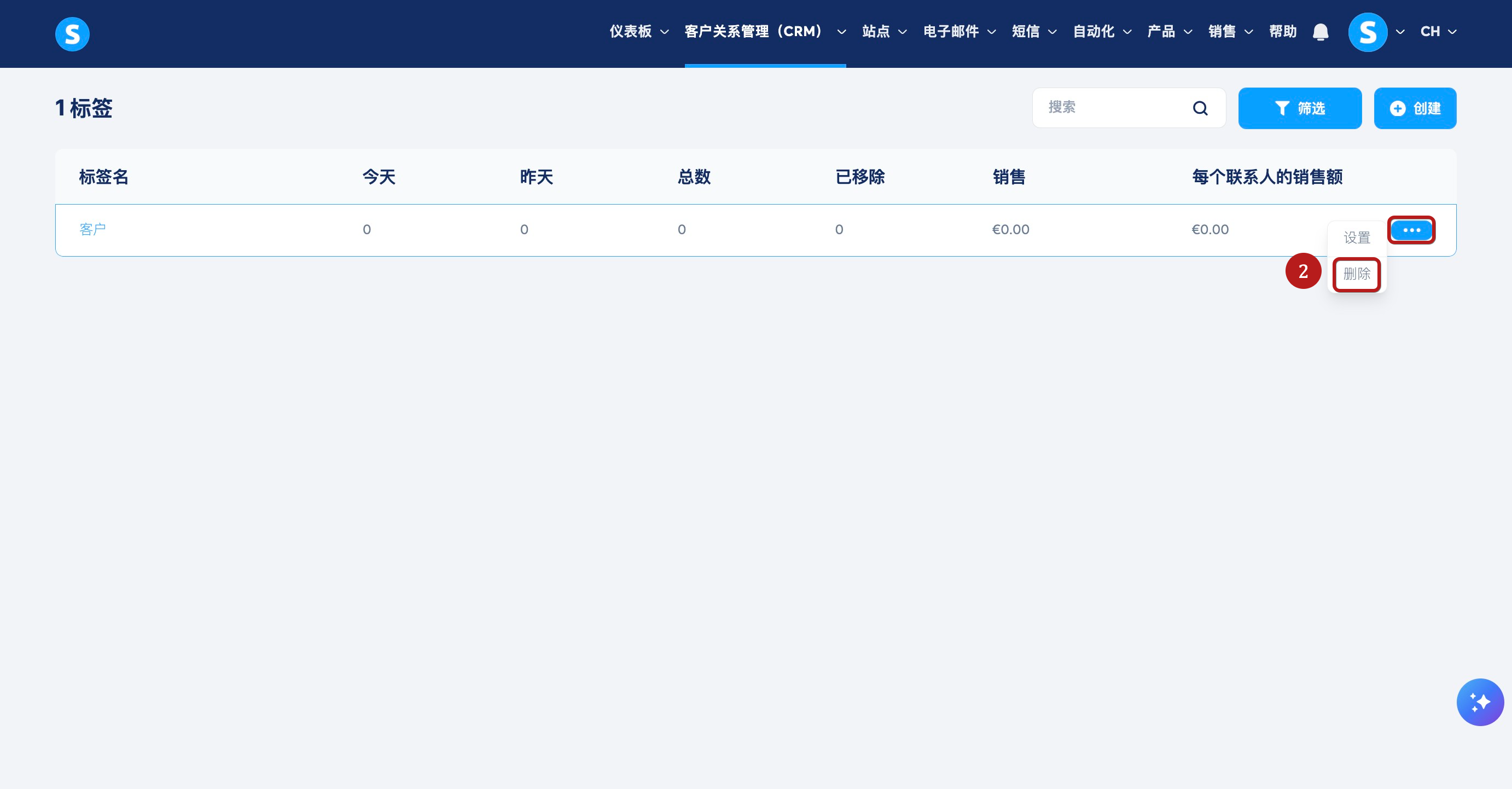Image resolution: width=1512 pixels, height=789 pixels.
Task: Click the user profile avatar
Action: coord(1367,32)
